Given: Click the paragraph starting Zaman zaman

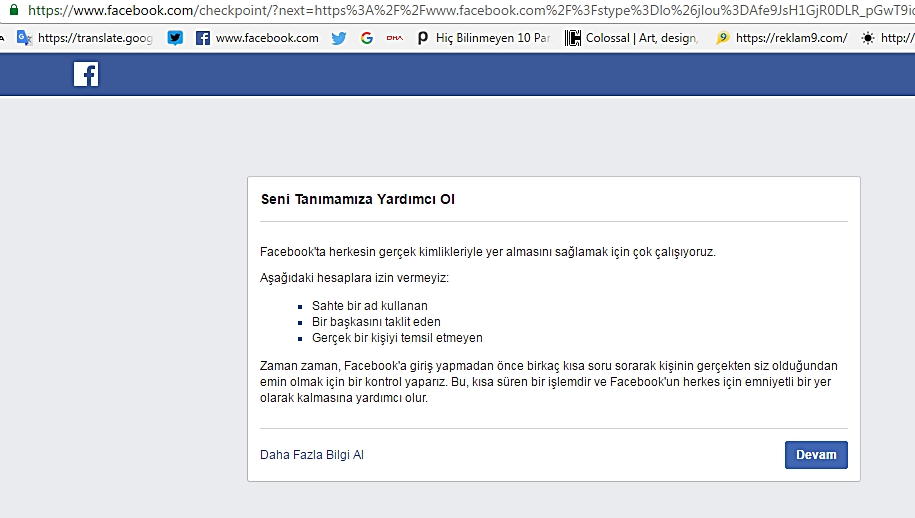Looking at the screenshot, I should coord(549,382).
